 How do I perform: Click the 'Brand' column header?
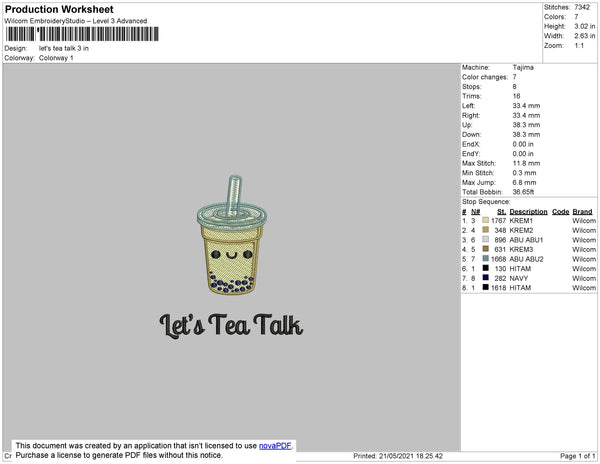tap(582, 212)
